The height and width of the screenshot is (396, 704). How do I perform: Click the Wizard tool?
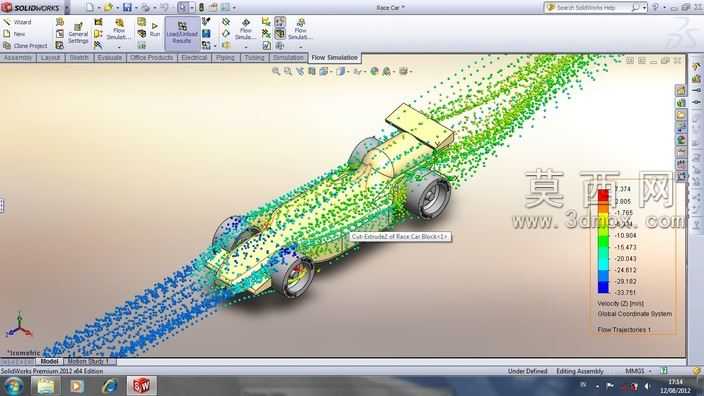pyautogui.click(x=17, y=22)
